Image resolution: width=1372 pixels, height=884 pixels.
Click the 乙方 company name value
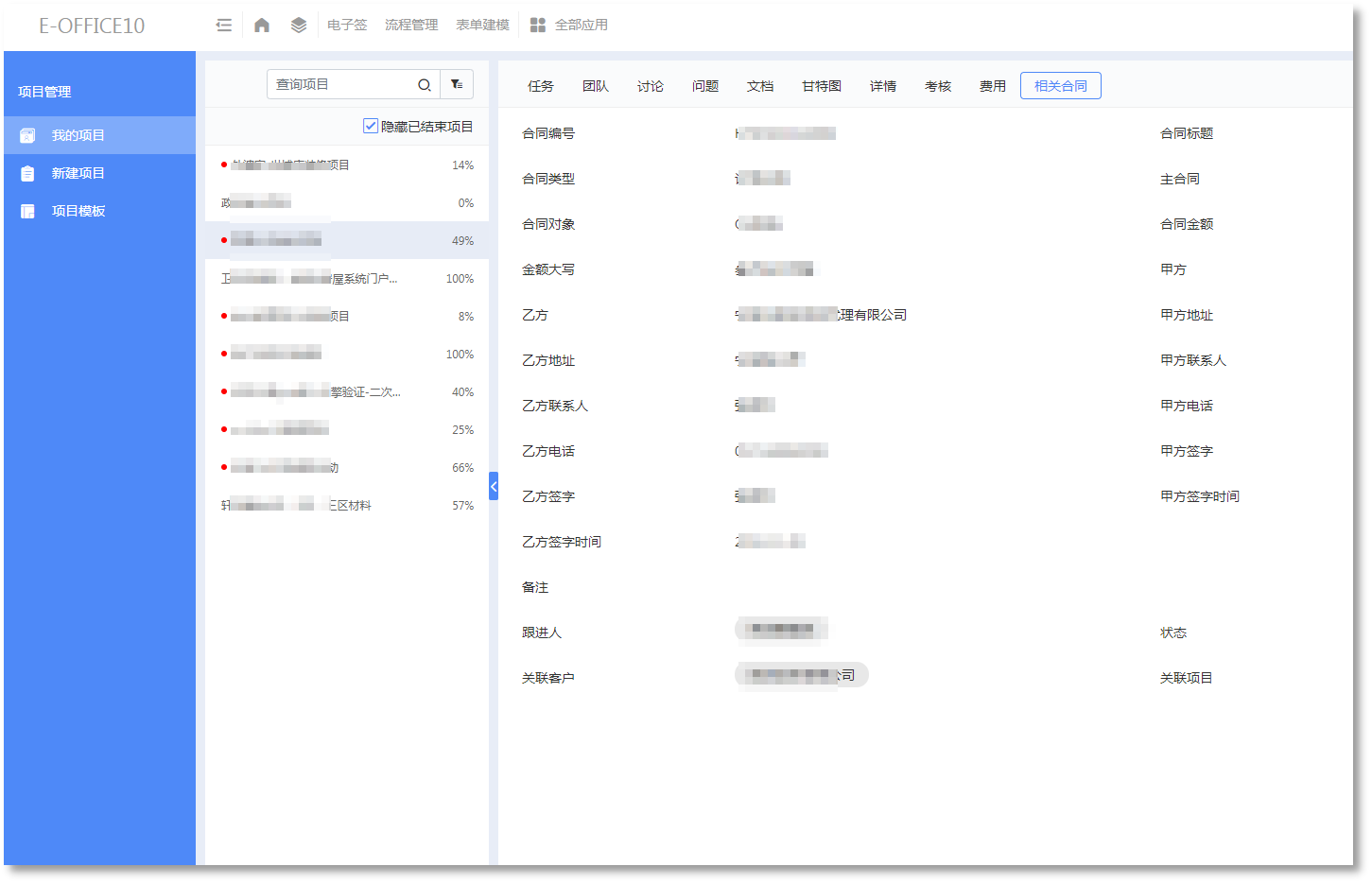821,315
